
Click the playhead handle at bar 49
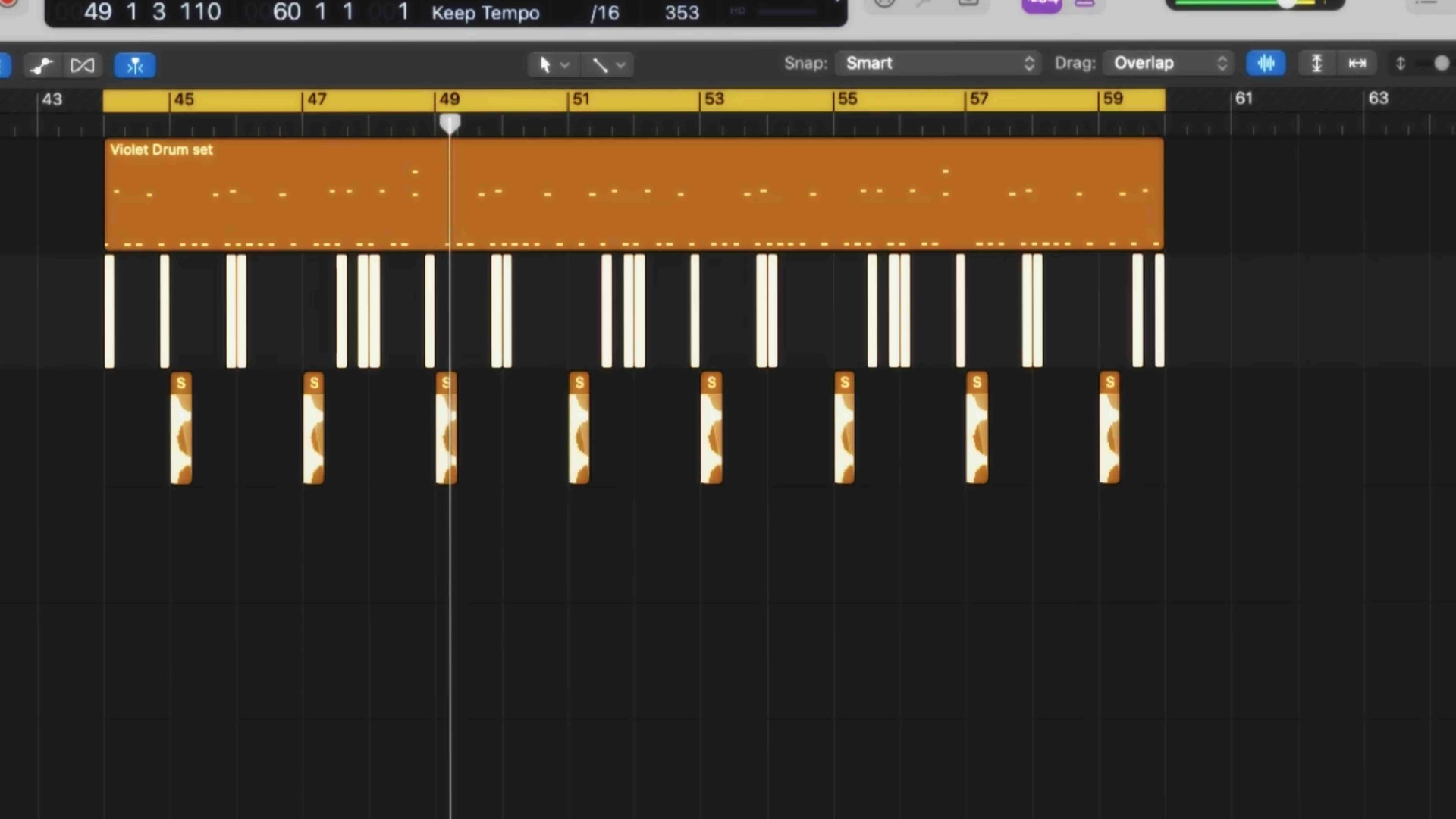pyautogui.click(x=450, y=123)
